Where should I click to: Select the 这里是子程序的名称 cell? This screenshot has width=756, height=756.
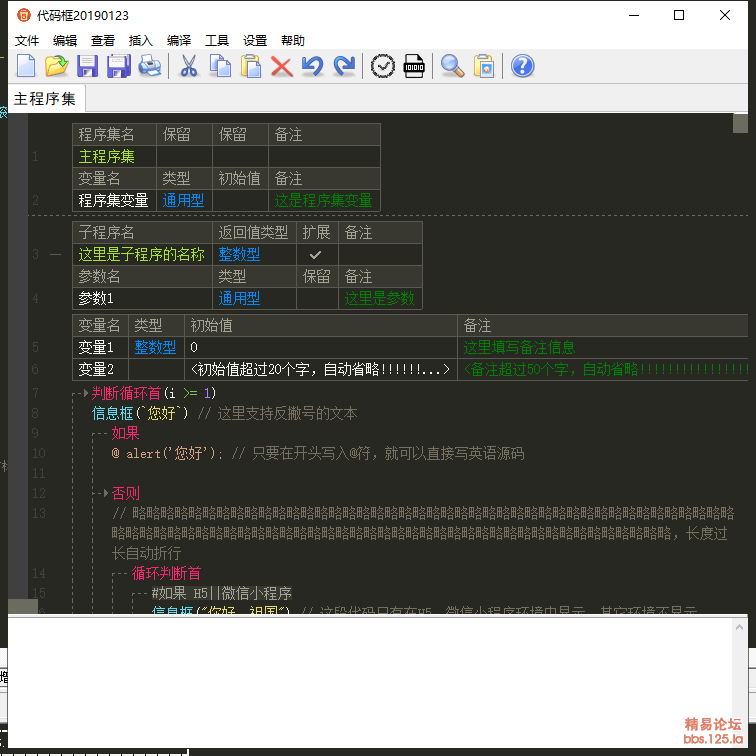(142, 255)
